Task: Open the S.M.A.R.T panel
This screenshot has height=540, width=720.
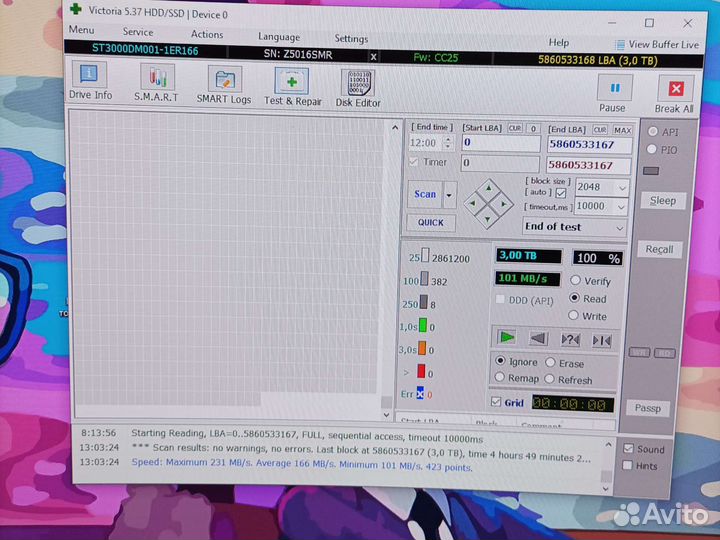Action: [x=157, y=82]
